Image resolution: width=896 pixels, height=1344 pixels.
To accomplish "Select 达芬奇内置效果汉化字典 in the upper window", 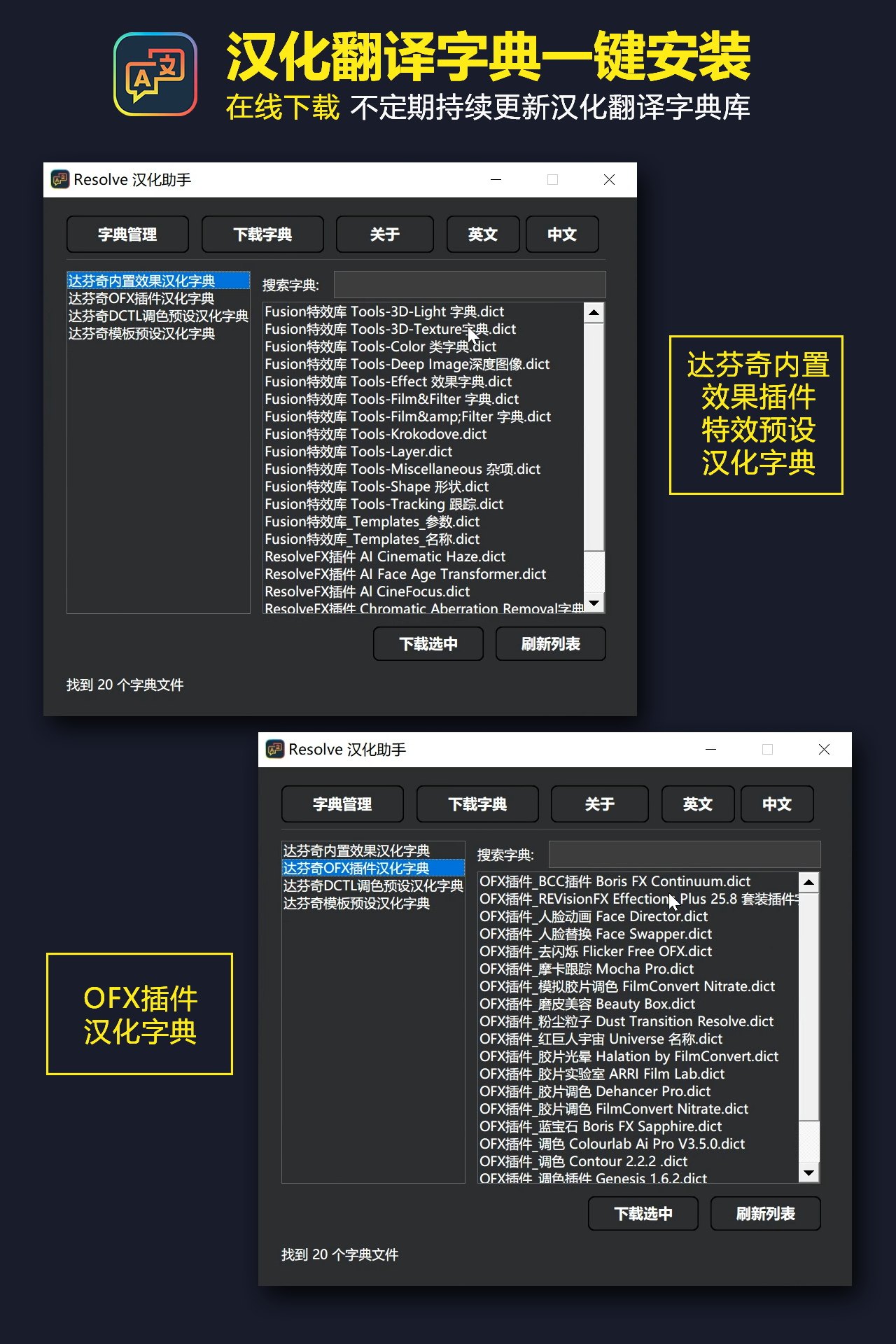I will 158,281.
